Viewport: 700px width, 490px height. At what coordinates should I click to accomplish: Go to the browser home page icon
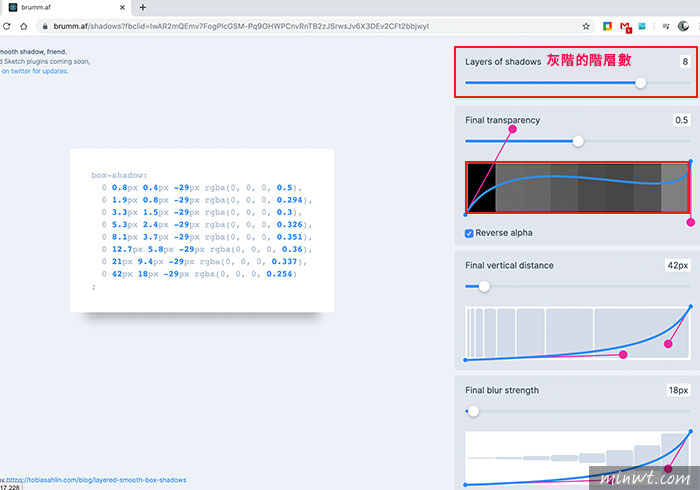pos(24,26)
